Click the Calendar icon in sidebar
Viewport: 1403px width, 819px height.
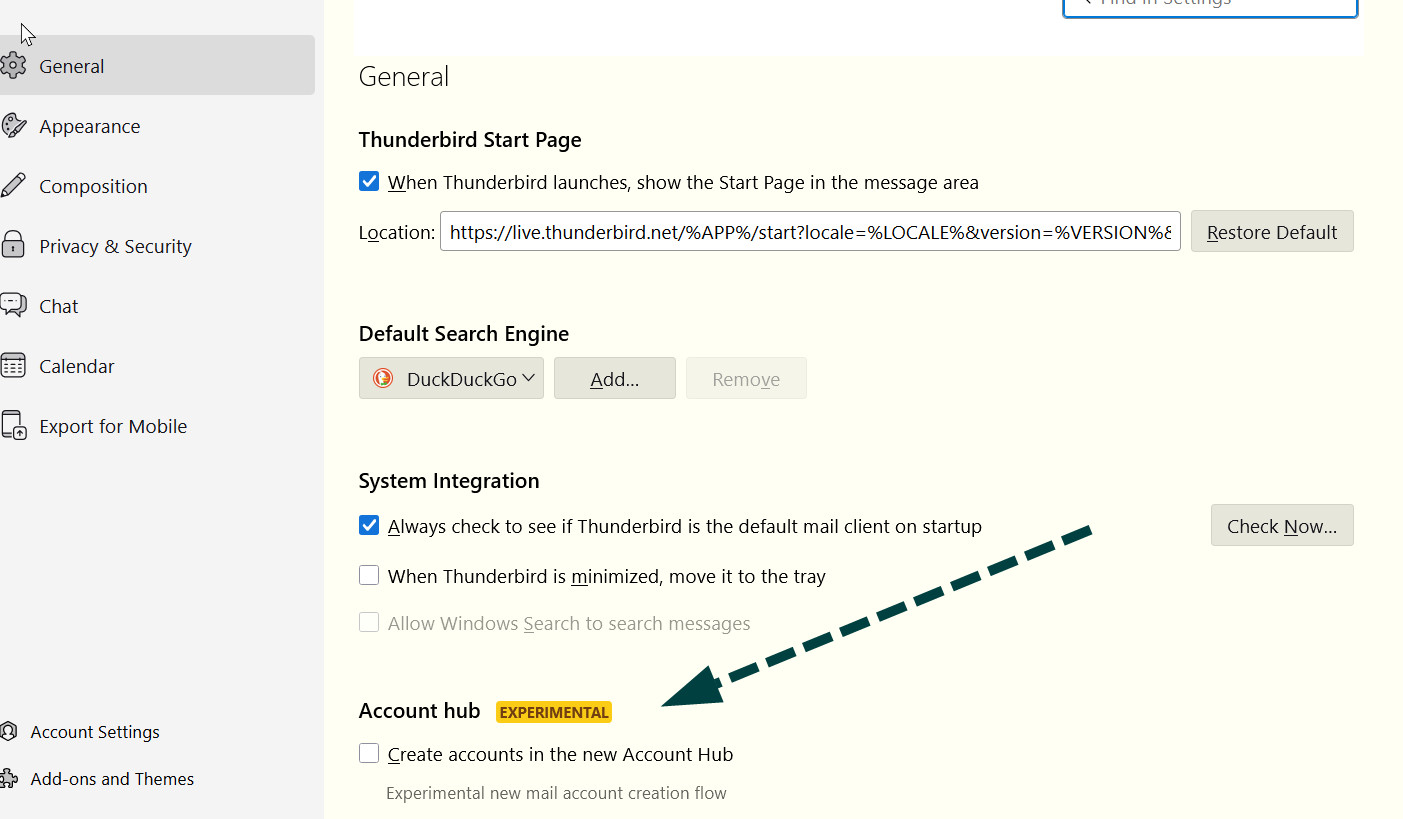pyautogui.click(x=13, y=366)
